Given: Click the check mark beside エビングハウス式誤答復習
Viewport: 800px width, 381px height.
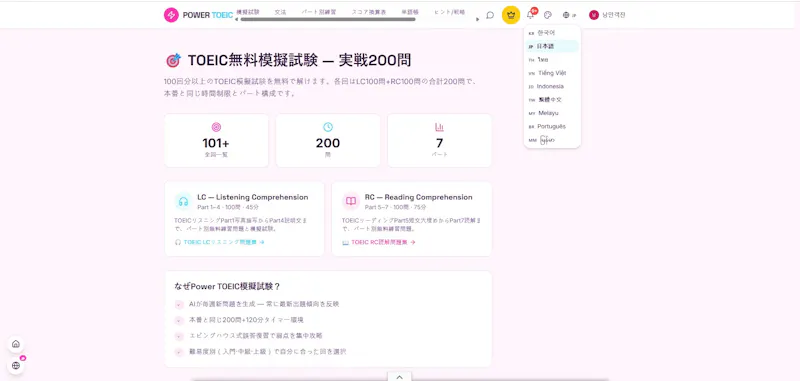Looking at the screenshot, I should (179, 336).
